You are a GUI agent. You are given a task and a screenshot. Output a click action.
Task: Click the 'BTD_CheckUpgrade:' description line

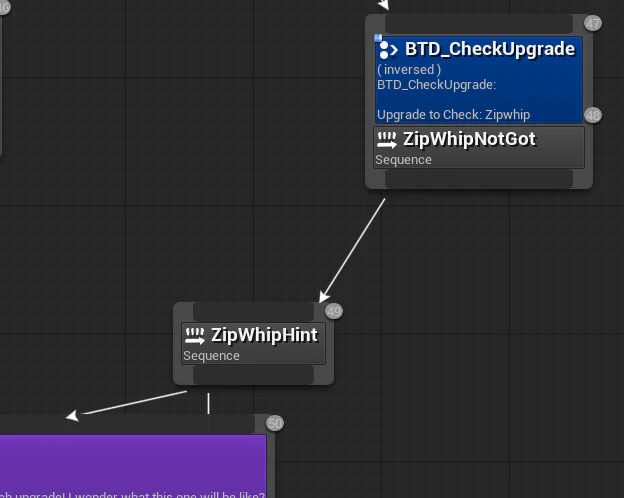[x=437, y=85]
